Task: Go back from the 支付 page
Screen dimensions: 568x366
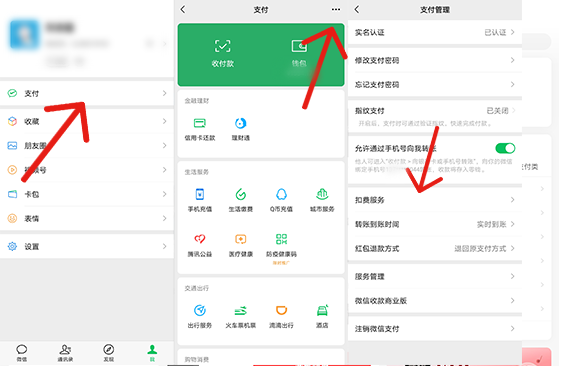Action: [x=183, y=9]
